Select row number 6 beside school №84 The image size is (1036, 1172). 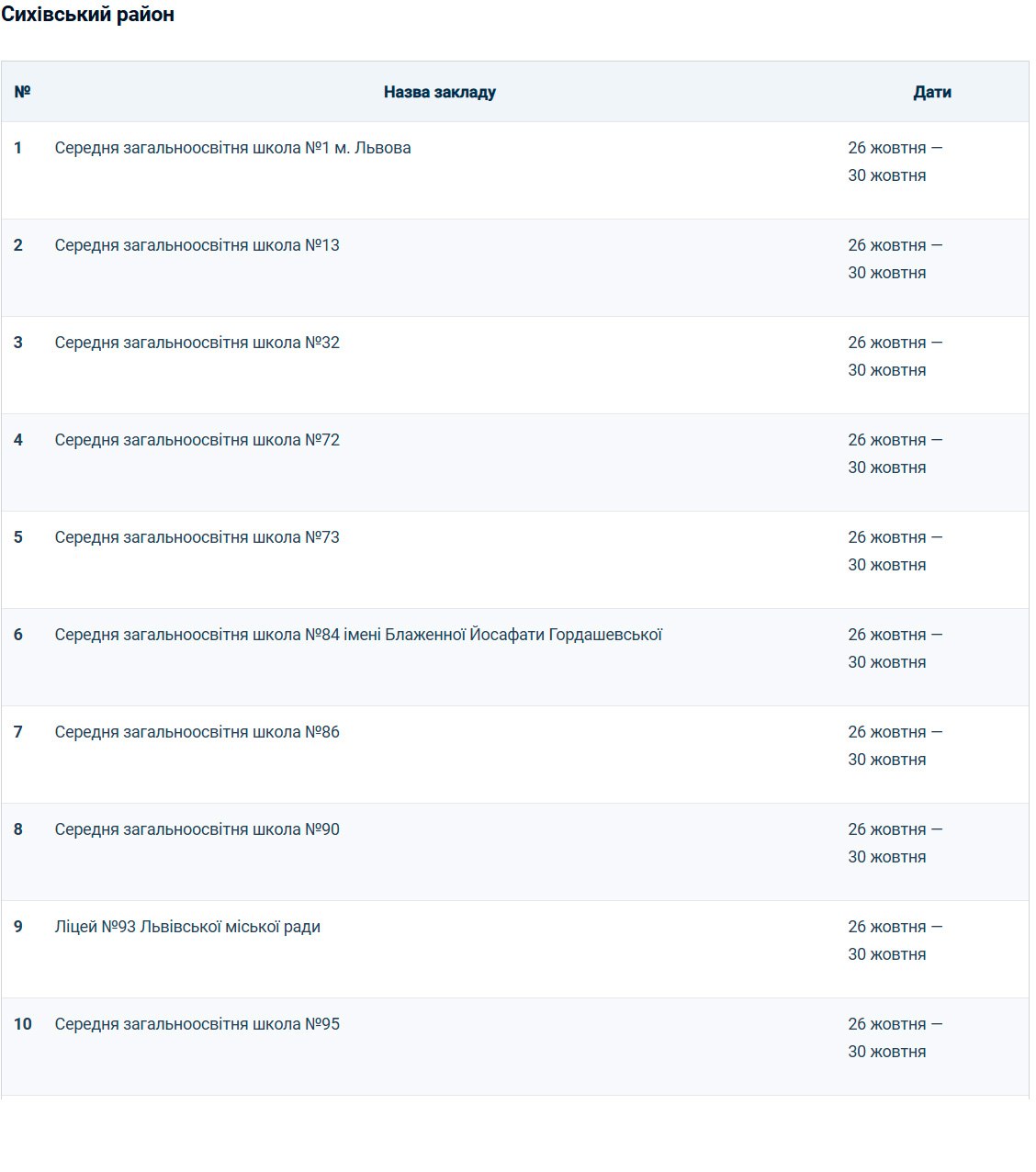tap(18, 635)
